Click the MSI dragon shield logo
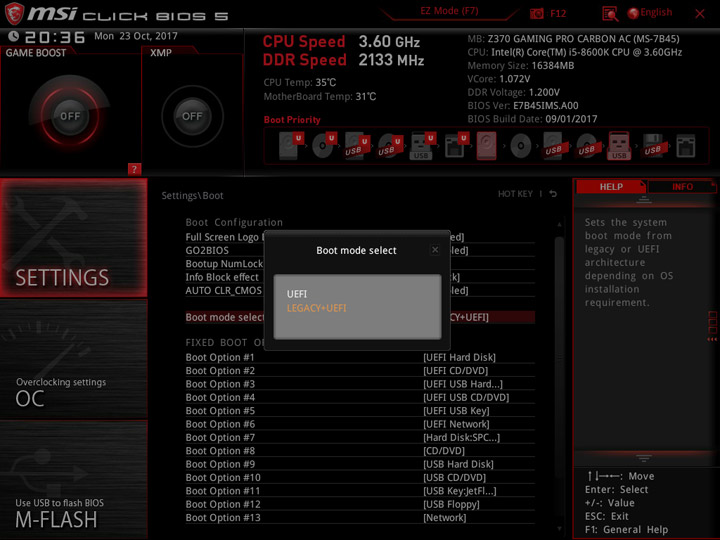The width and height of the screenshot is (720, 540). [14, 14]
